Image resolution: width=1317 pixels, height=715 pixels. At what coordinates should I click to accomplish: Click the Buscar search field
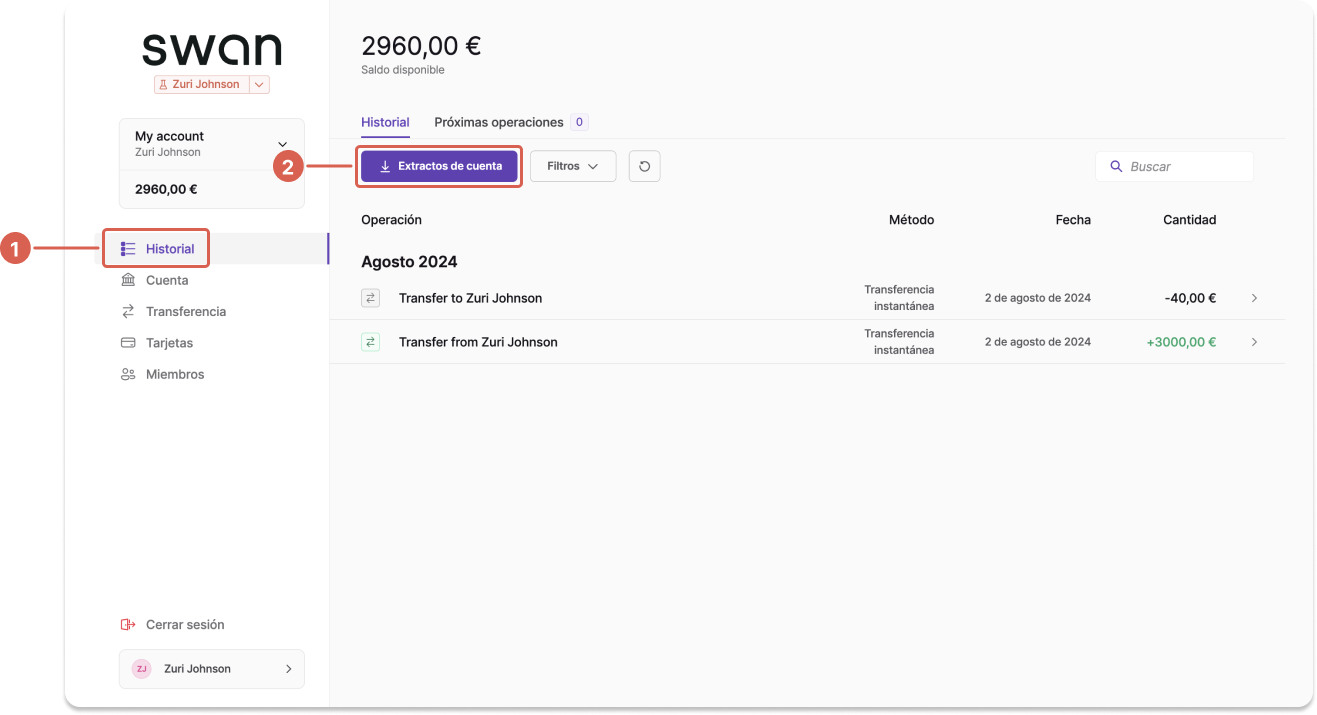tap(1174, 166)
